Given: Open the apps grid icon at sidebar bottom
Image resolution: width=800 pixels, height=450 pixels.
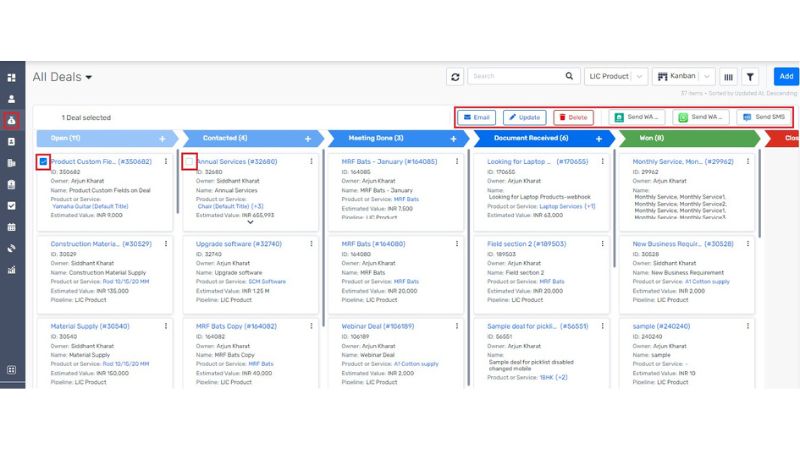Looking at the screenshot, I should [11, 369].
